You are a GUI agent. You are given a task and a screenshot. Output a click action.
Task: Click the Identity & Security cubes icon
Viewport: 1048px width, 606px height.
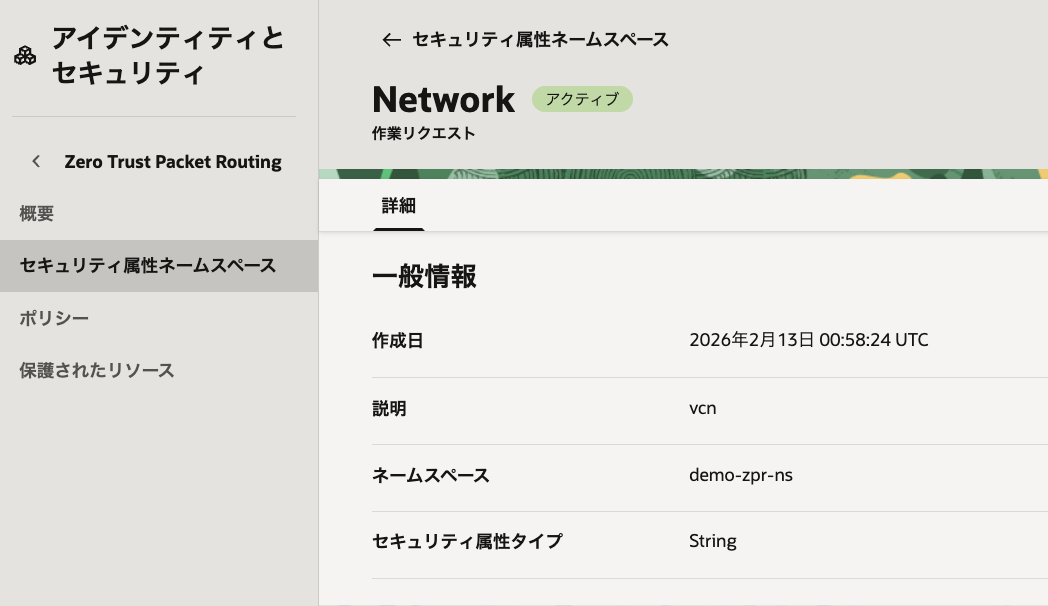(x=25, y=56)
